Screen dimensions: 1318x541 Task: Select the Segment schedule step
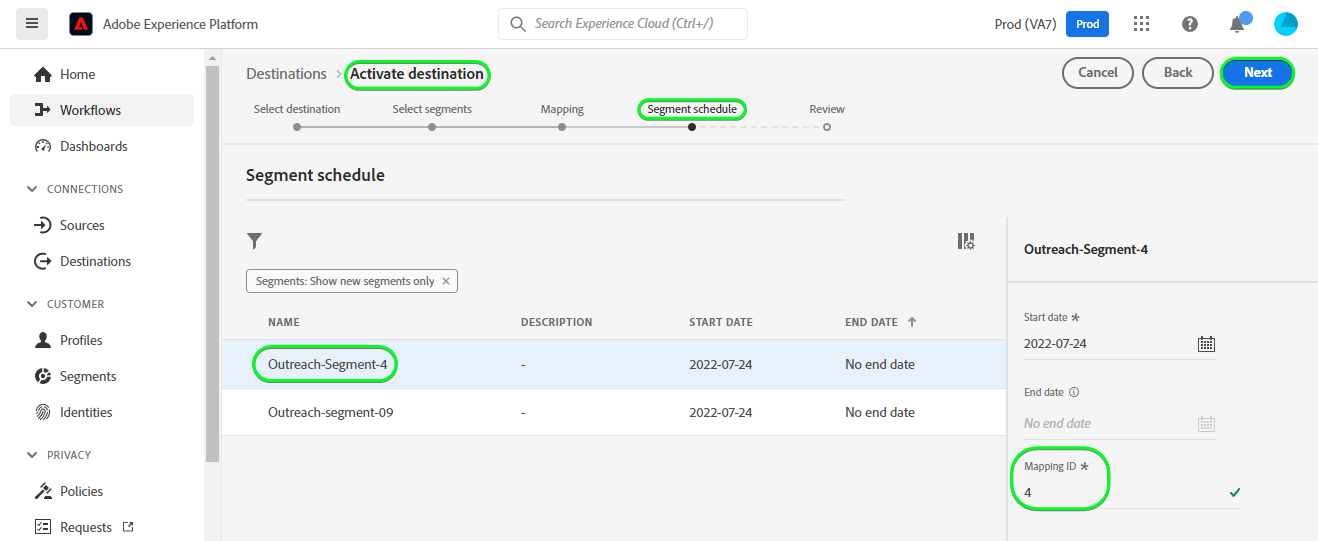pyautogui.click(x=692, y=109)
